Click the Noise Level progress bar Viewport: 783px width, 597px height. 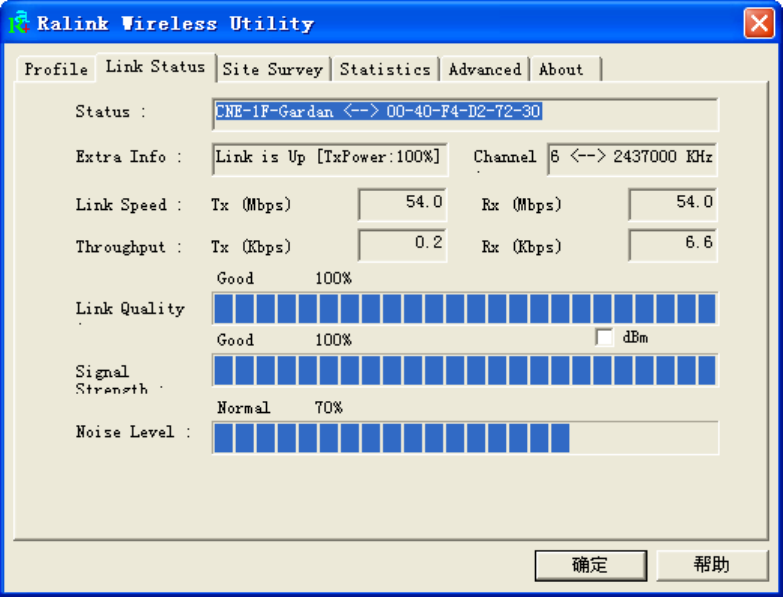pos(465,438)
